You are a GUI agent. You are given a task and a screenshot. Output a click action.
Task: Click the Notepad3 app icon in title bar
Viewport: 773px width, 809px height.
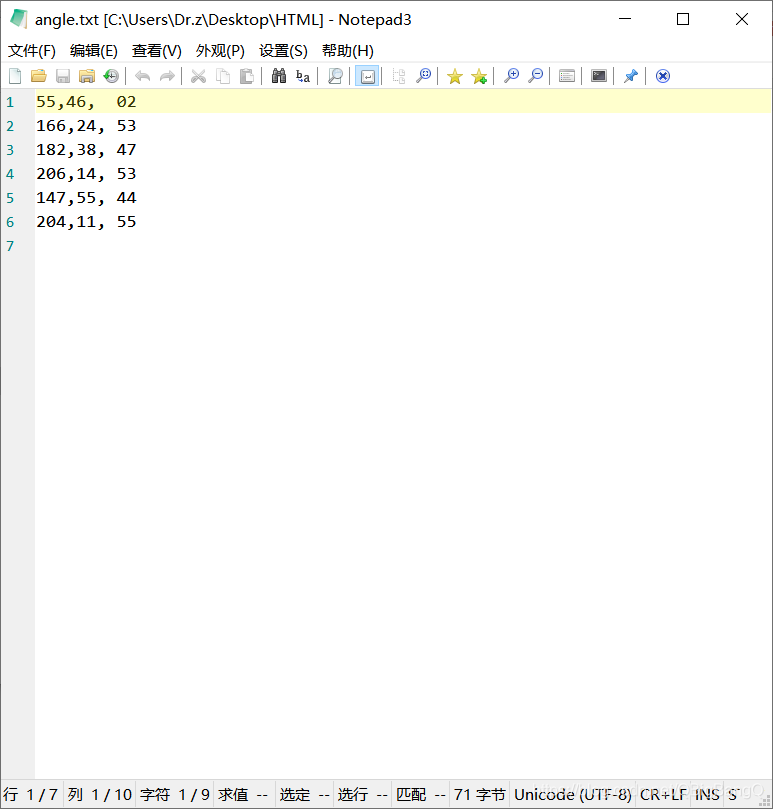click(18, 19)
